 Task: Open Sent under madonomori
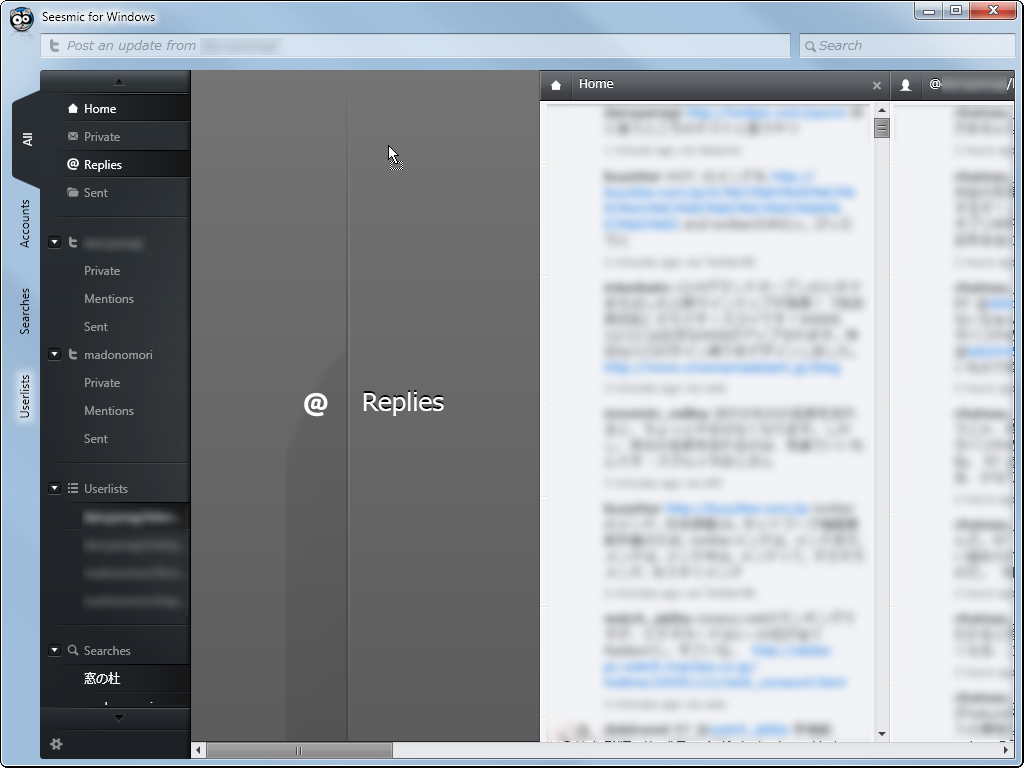96,439
